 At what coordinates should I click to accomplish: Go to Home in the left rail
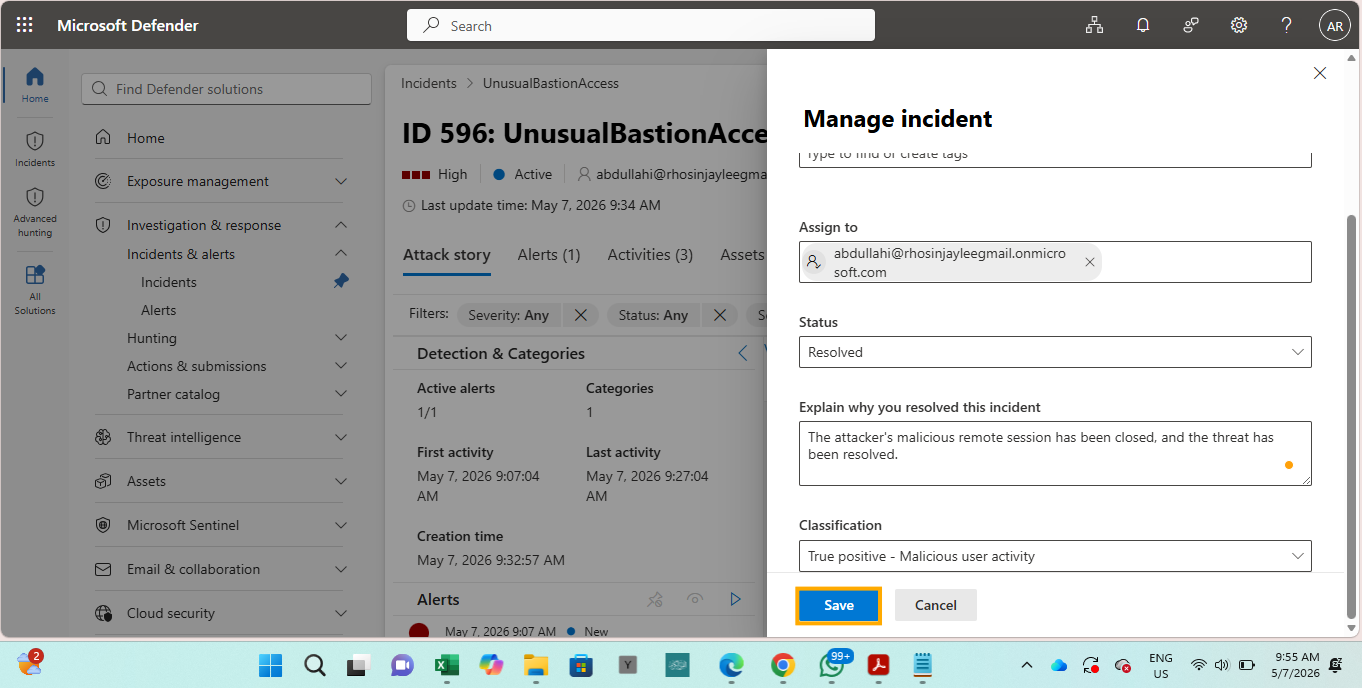(35, 85)
